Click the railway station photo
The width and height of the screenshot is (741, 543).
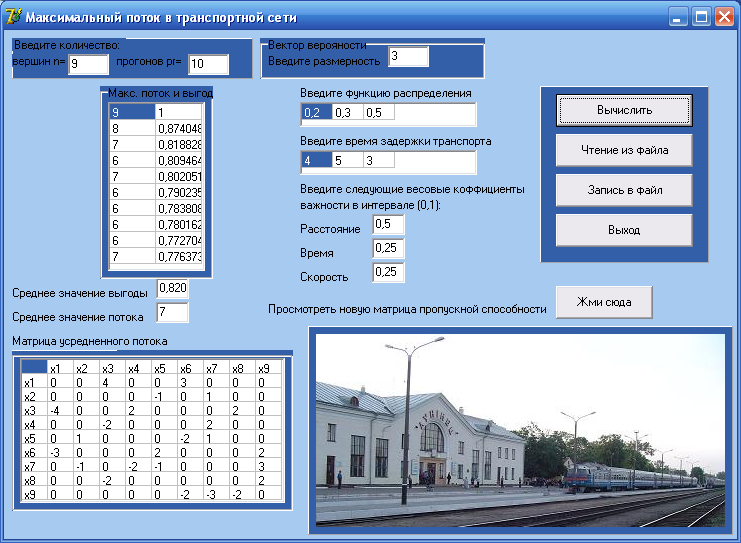(519, 428)
